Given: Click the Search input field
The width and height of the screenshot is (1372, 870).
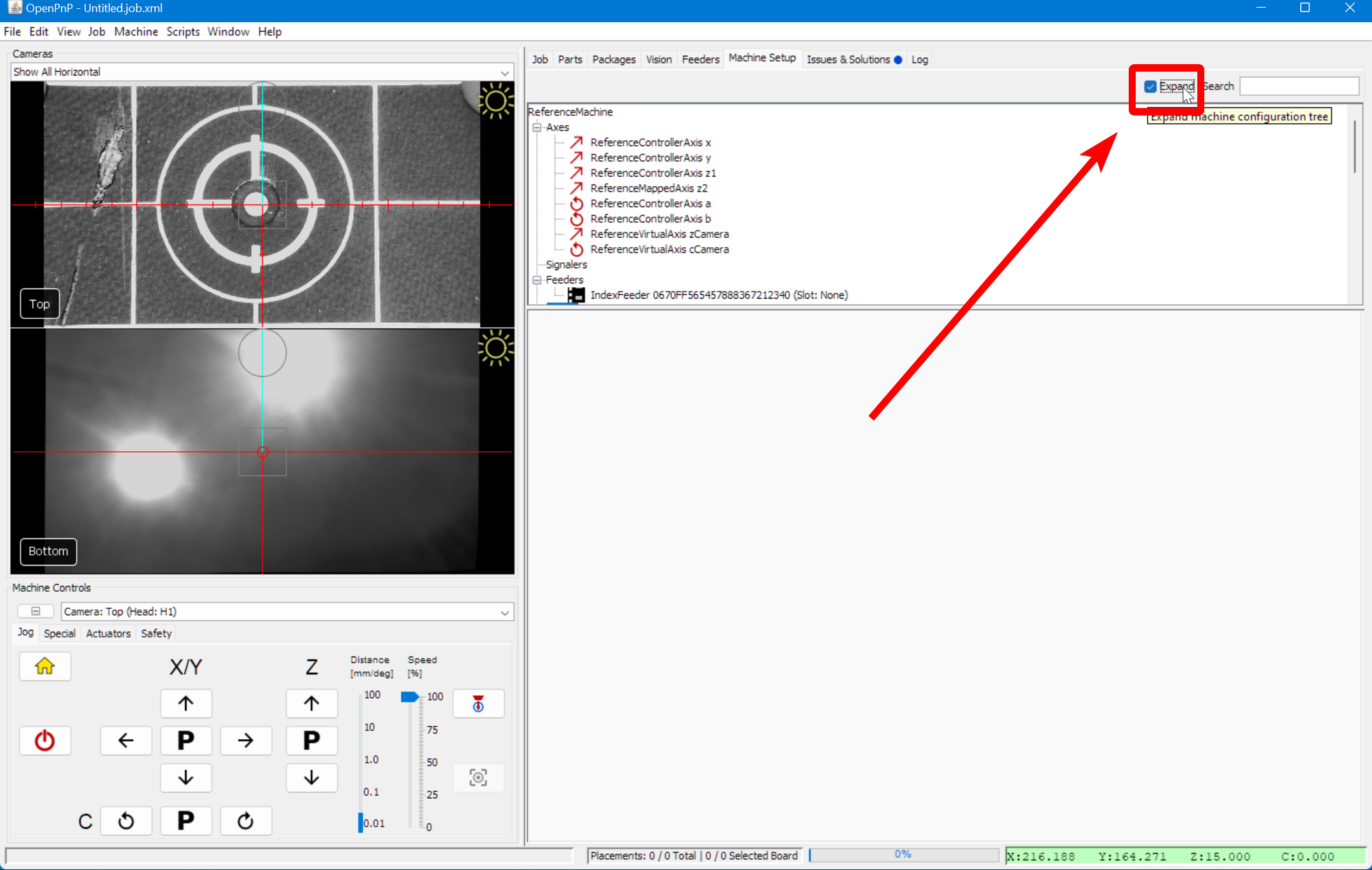Looking at the screenshot, I should (x=1299, y=86).
